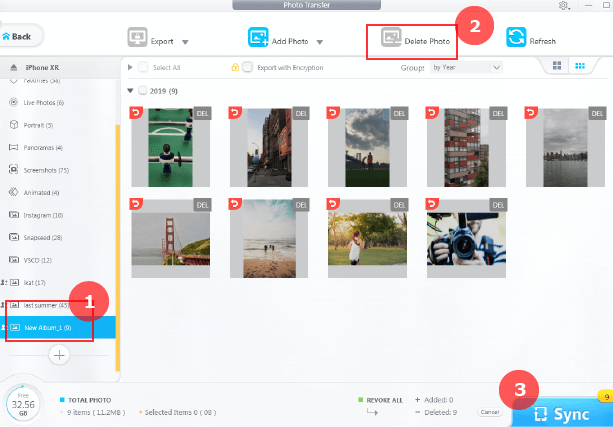Click the lock icon beside Export with Encryption

[235, 67]
